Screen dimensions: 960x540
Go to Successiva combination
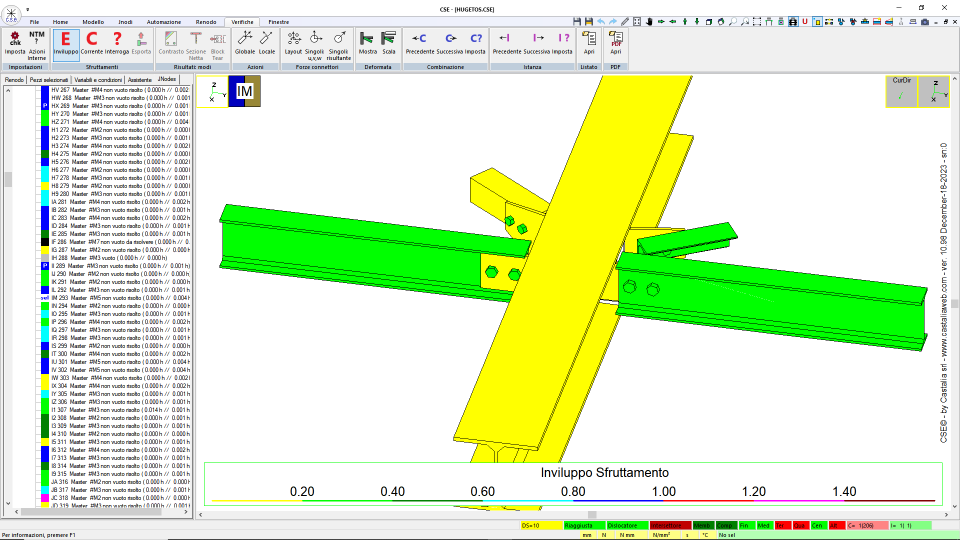[450, 43]
